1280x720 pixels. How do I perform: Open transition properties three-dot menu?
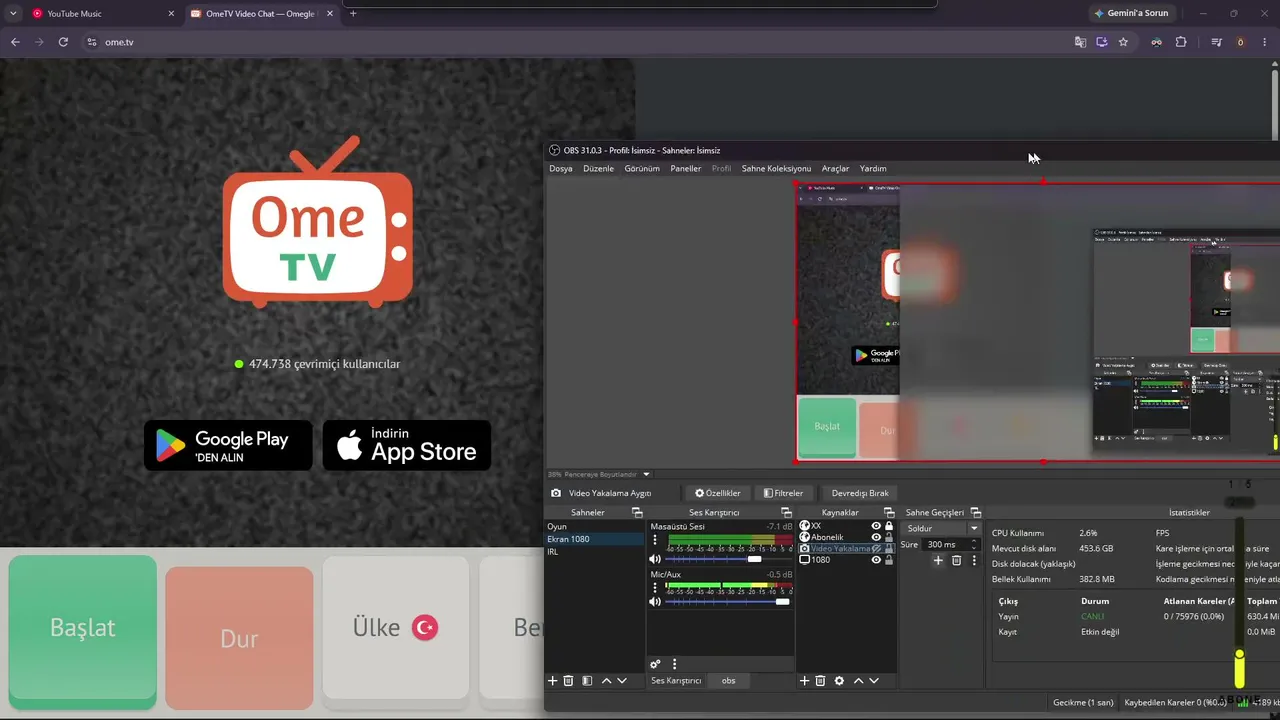[974, 561]
